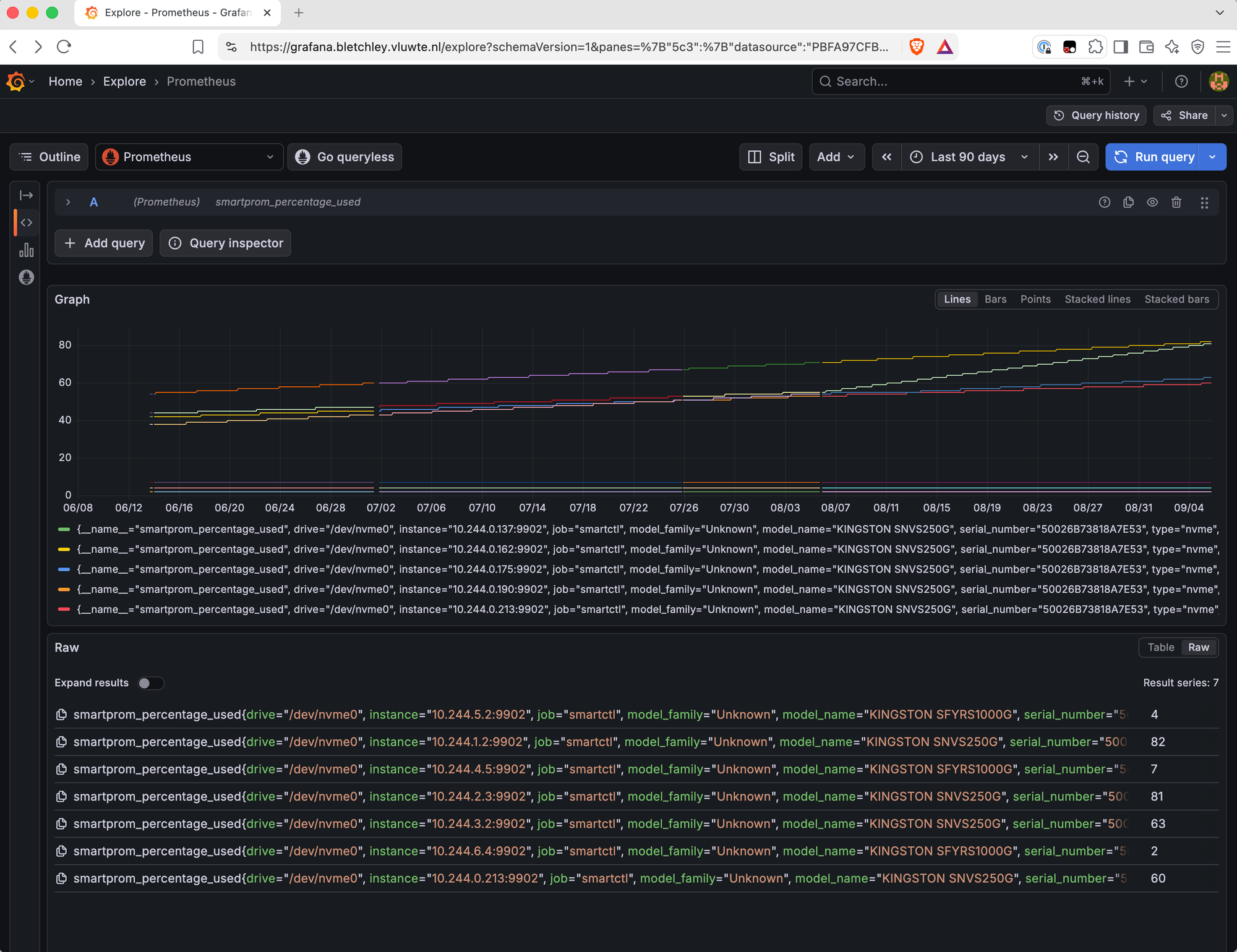
Task: Copy the 10.244.2.3:9902 raw result row
Action: coord(61,796)
